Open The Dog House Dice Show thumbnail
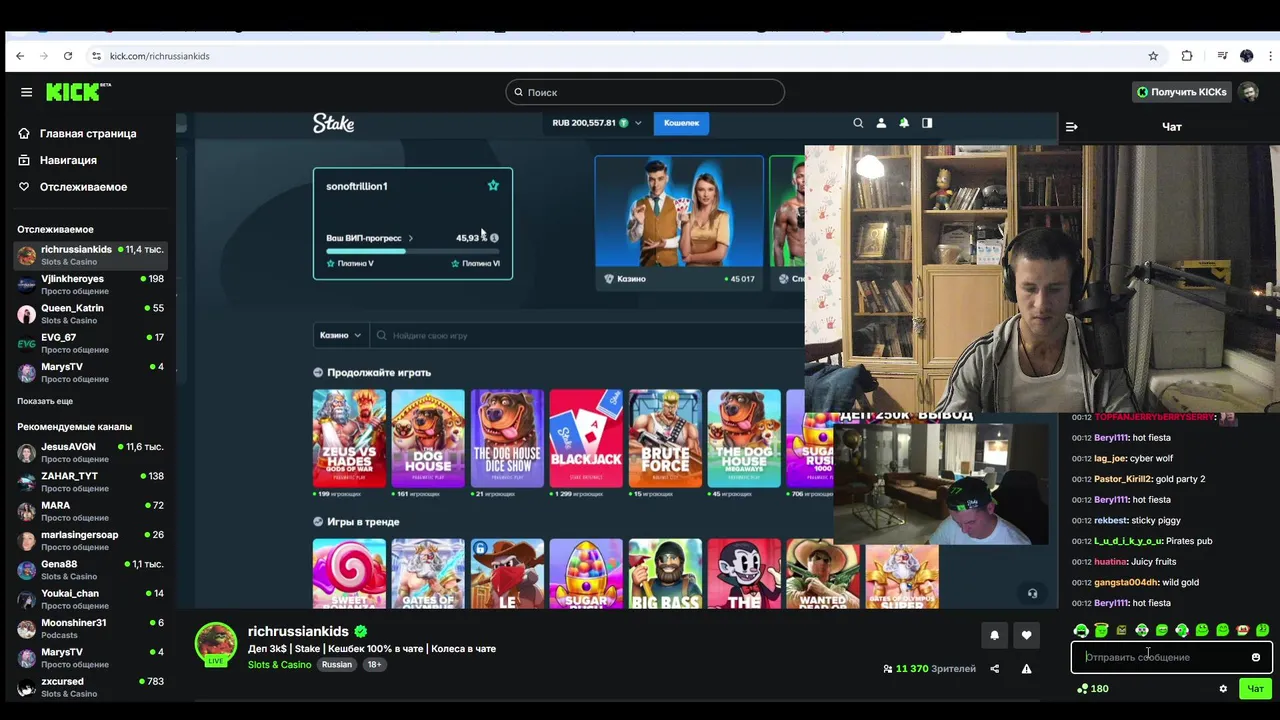The height and width of the screenshot is (720, 1280). click(x=507, y=438)
